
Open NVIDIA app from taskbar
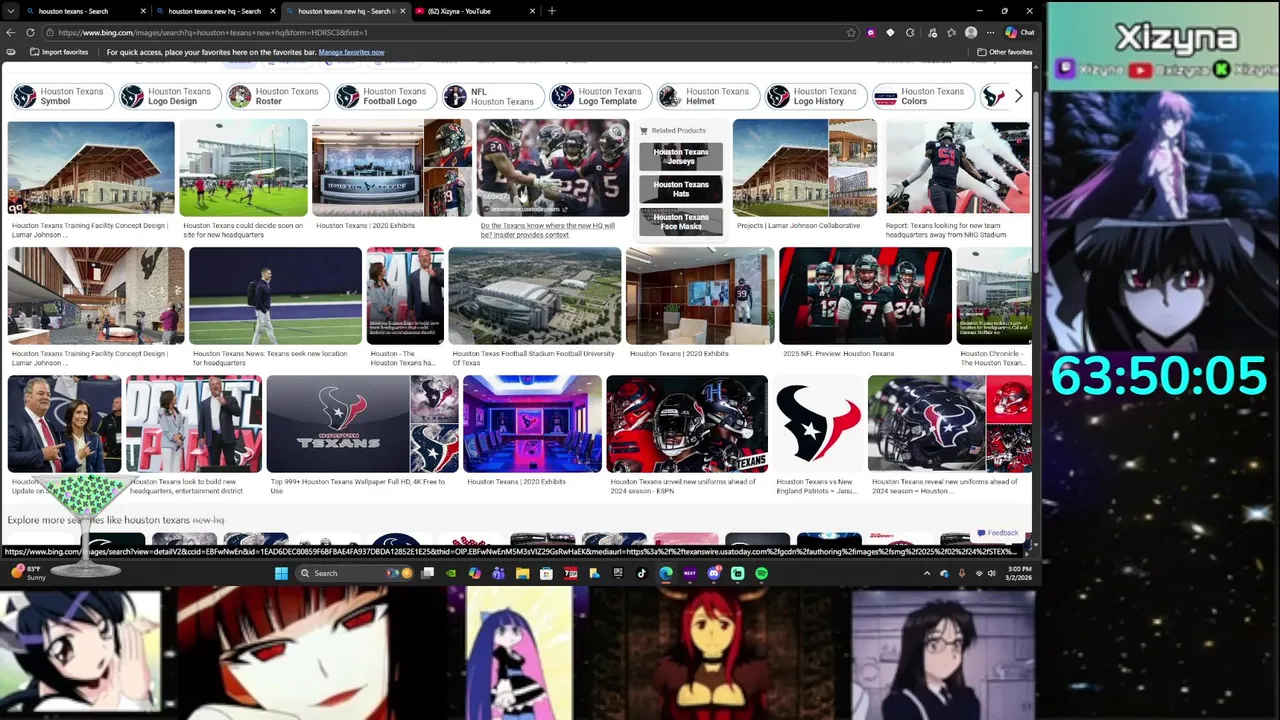click(450, 573)
